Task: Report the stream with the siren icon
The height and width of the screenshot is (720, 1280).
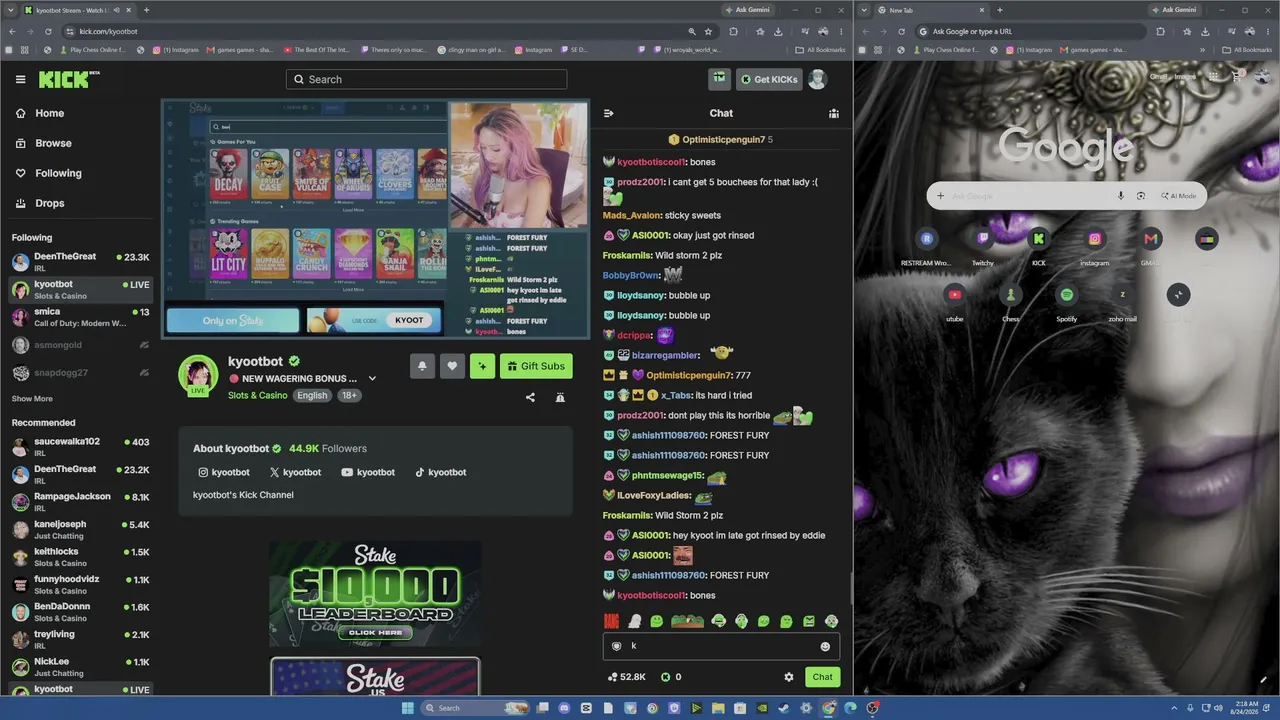Action: 560,397
